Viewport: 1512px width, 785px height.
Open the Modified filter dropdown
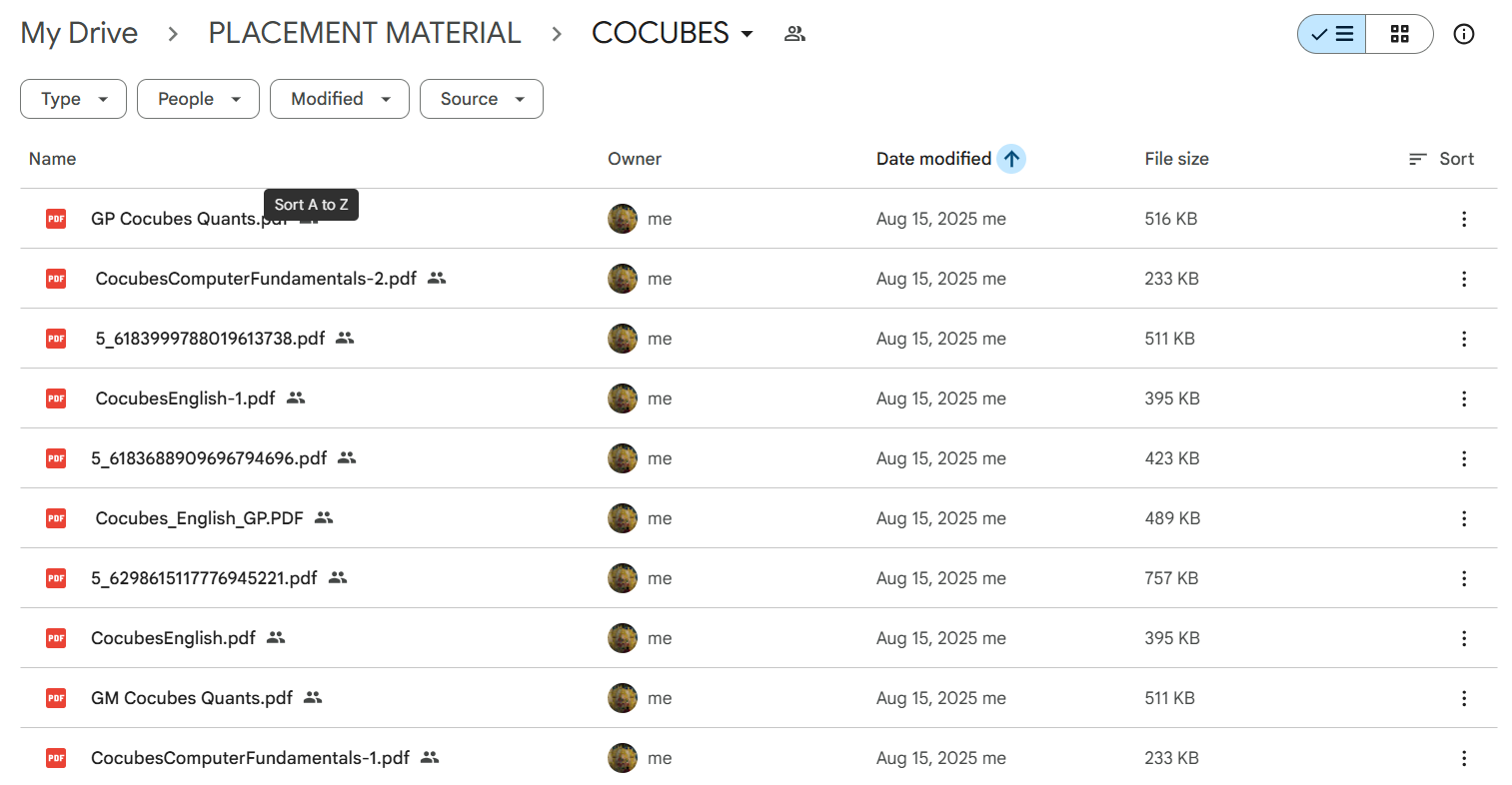339,99
